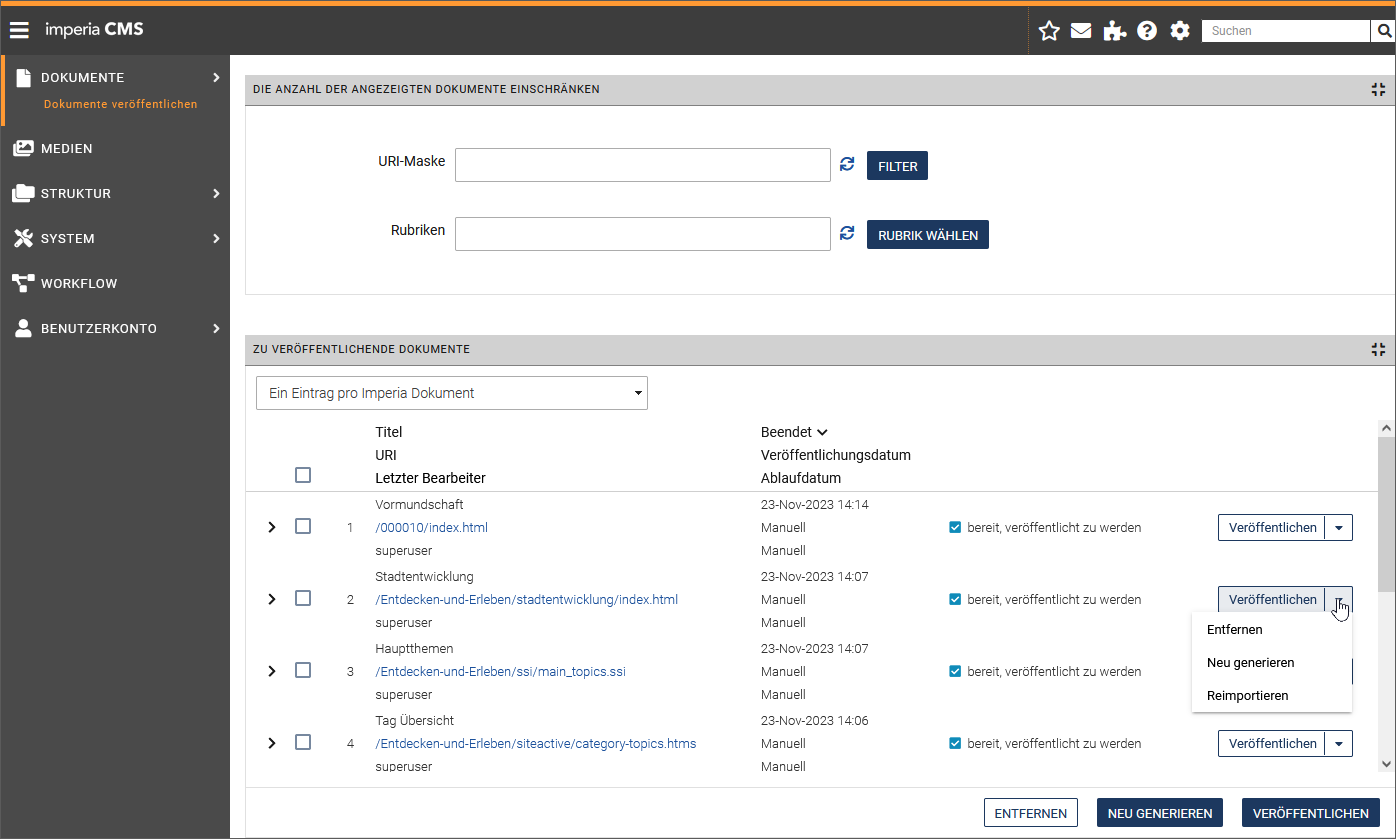Click the Benutzerkonto user icon in sidebar
The height and width of the screenshot is (839, 1396).
click(24, 328)
